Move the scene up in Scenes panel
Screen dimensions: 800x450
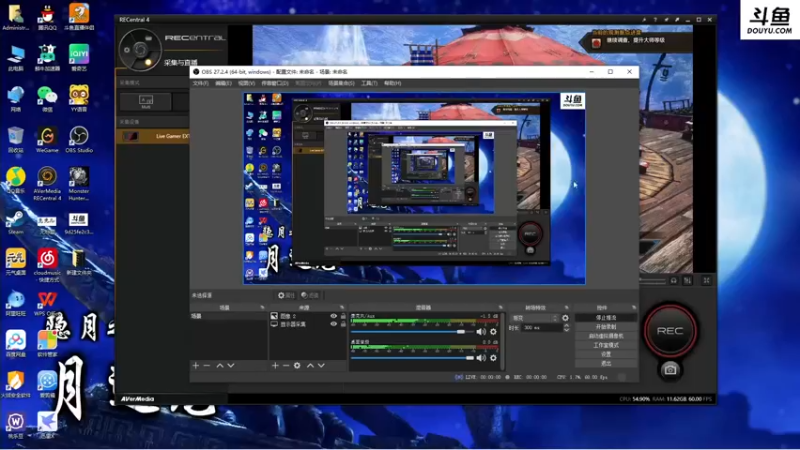click(x=220, y=365)
